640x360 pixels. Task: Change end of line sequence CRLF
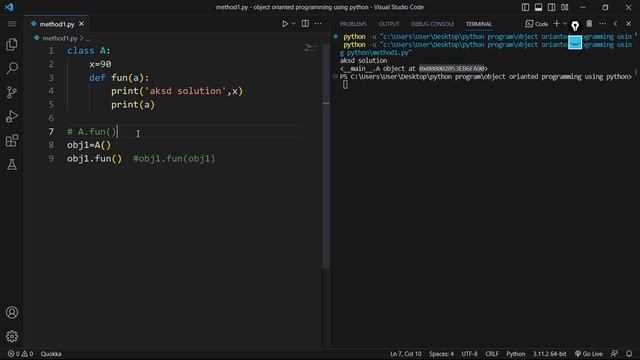pyautogui.click(x=492, y=354)
